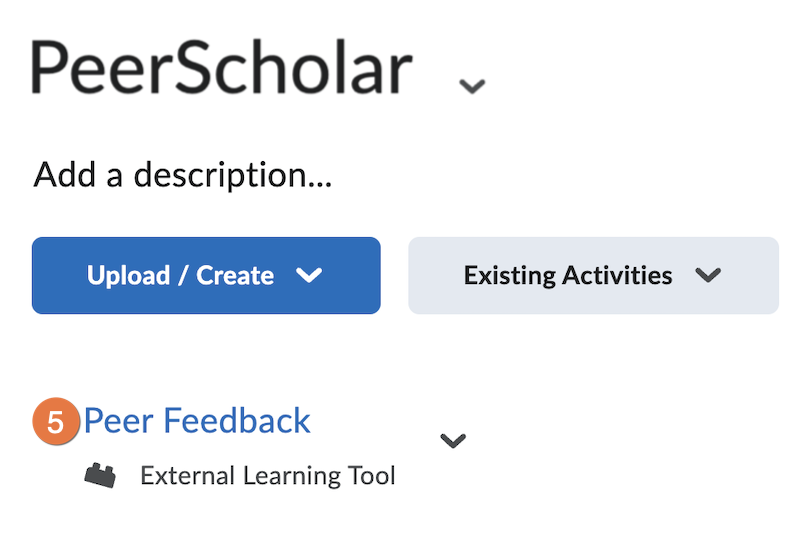Screen dimensions: 800x547
Task: Expand the Peer Feedback item options chevron
Action: [453, 440]
